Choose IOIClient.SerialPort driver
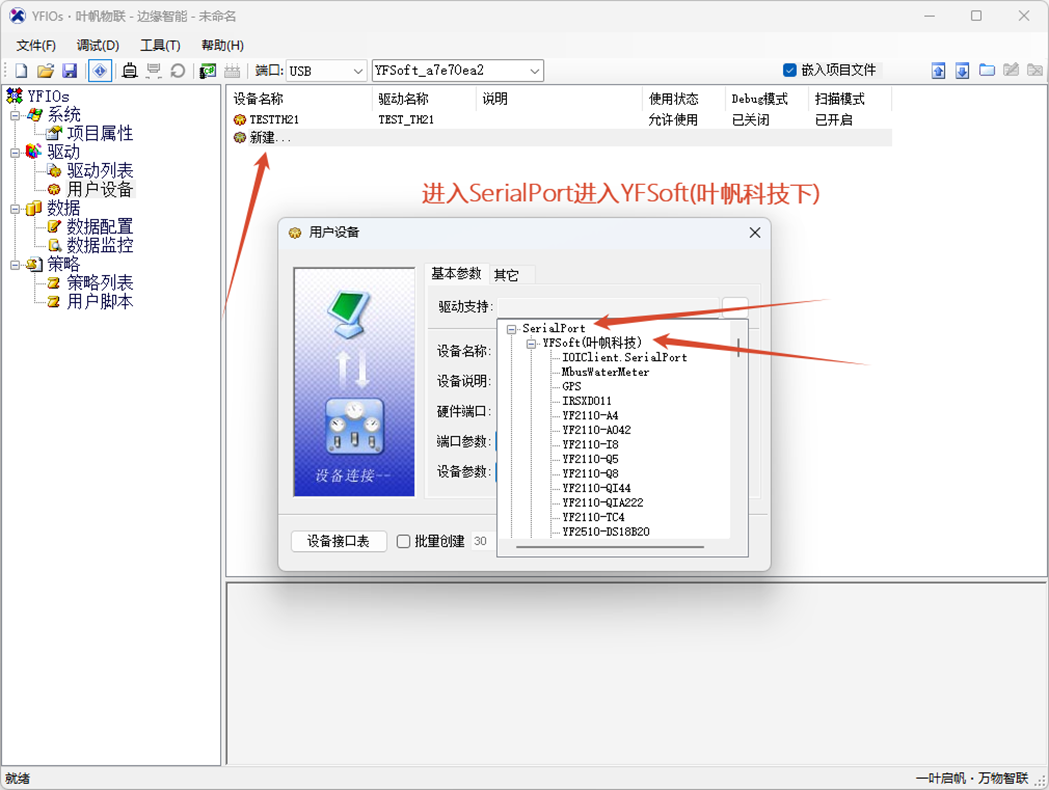This screenshot has width=1049, height=790. point(624,358)
